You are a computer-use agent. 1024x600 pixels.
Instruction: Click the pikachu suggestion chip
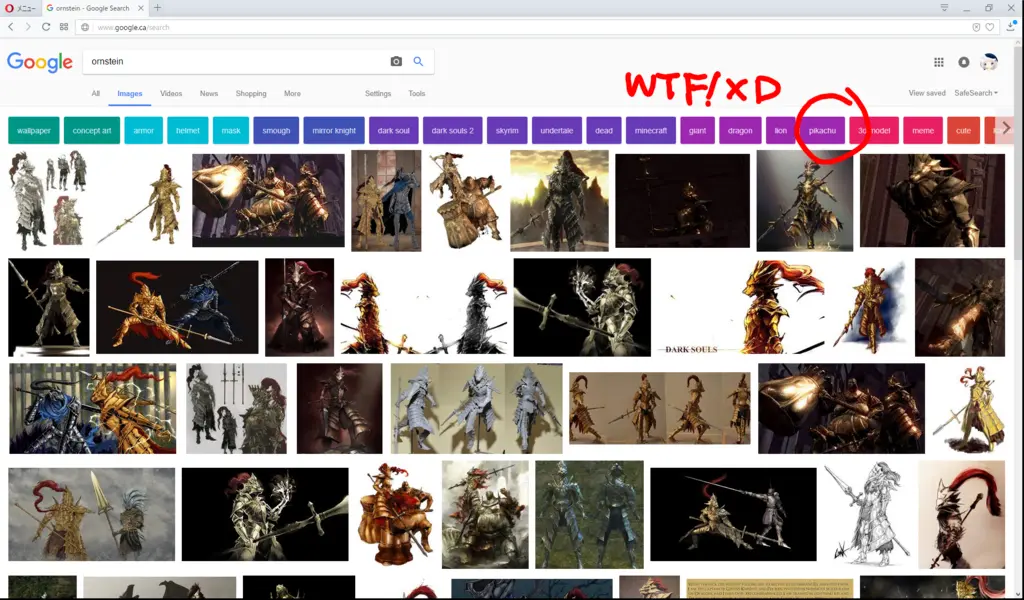coord(822,131)
